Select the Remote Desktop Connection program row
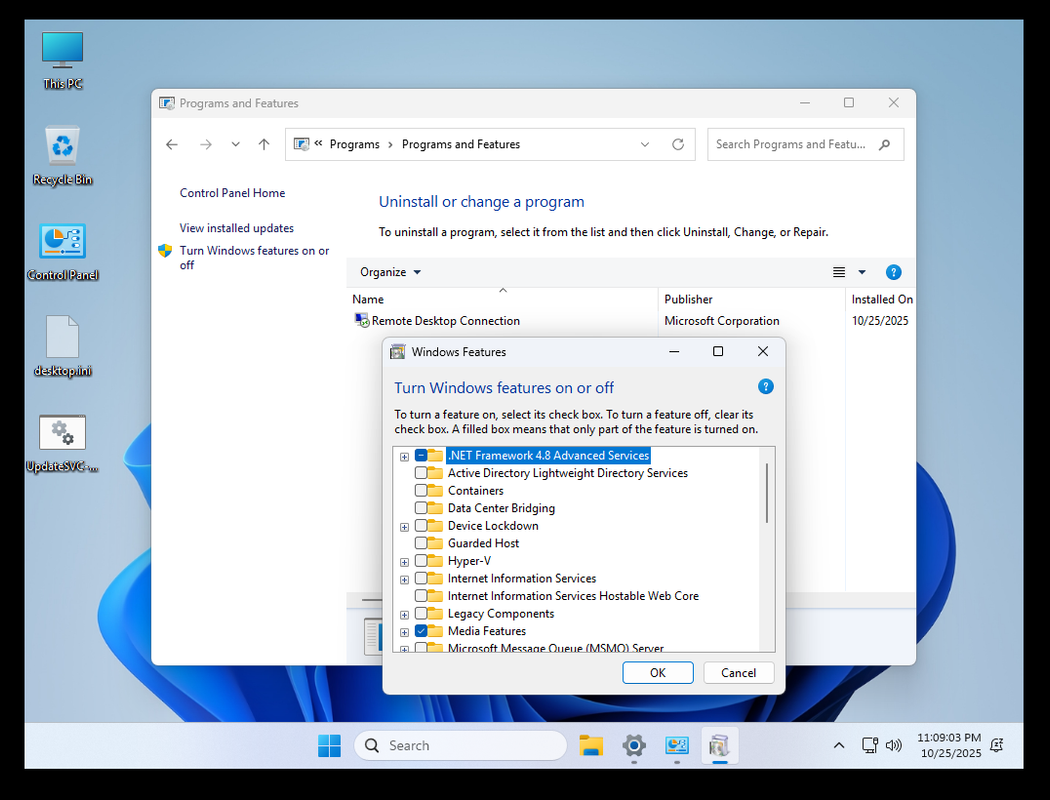1050x800 pixels. [x=631, y=320]
